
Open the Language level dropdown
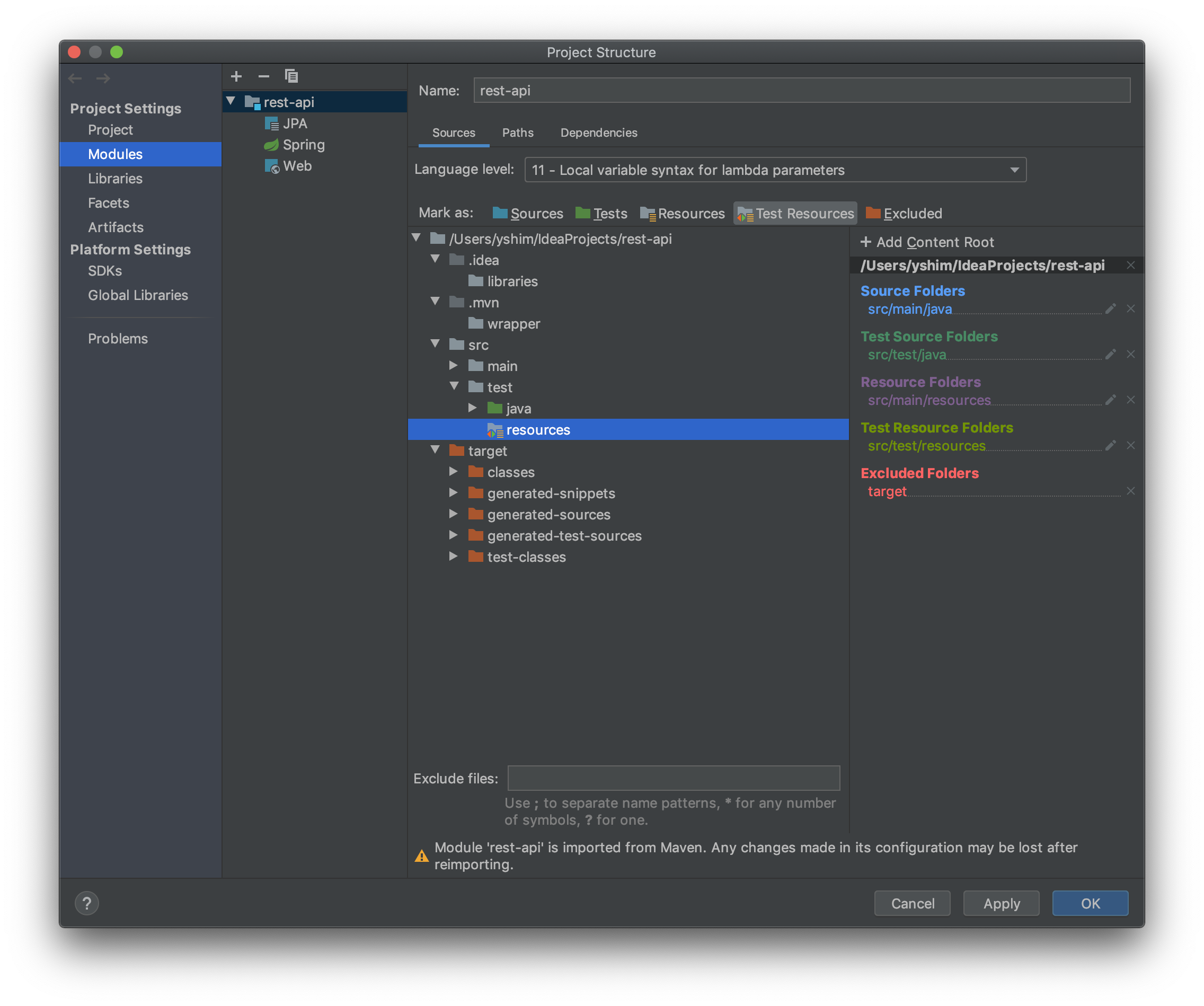[775, 170]
